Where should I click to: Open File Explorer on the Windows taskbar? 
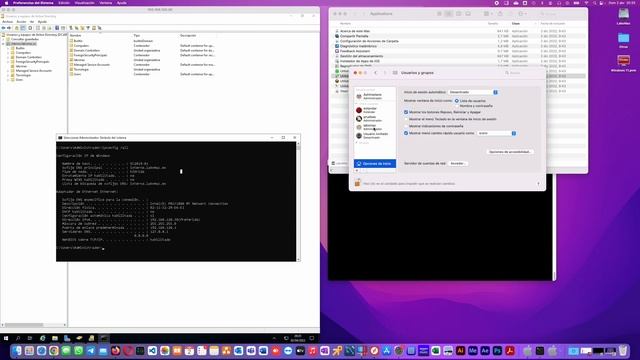[x=55, y=338]
